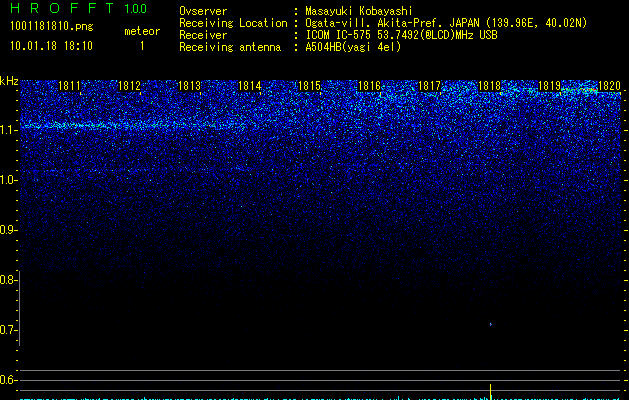Click the 1812 time marker
The image size is (629, 400).
coord(129,86)
